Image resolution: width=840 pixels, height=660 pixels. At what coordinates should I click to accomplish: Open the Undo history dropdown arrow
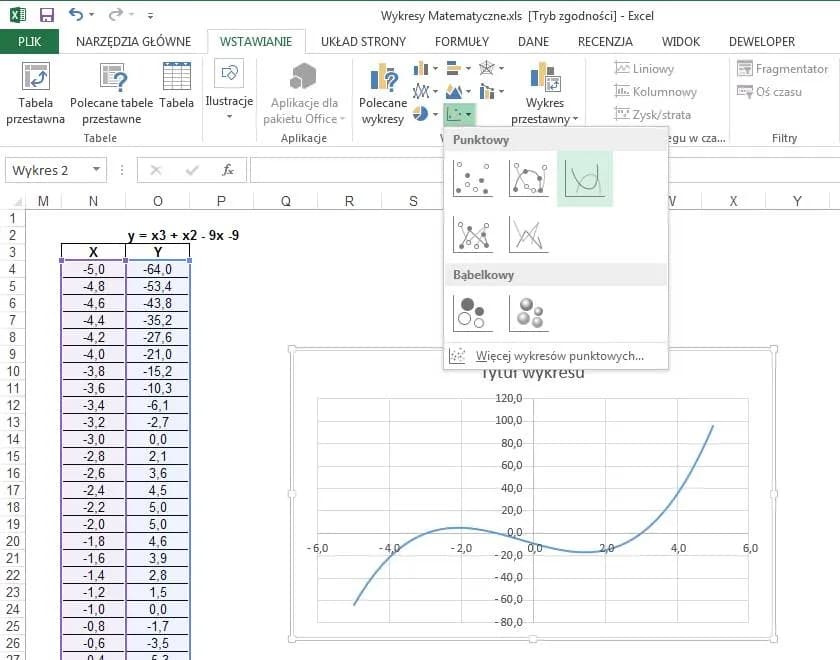tap(93, 16)
